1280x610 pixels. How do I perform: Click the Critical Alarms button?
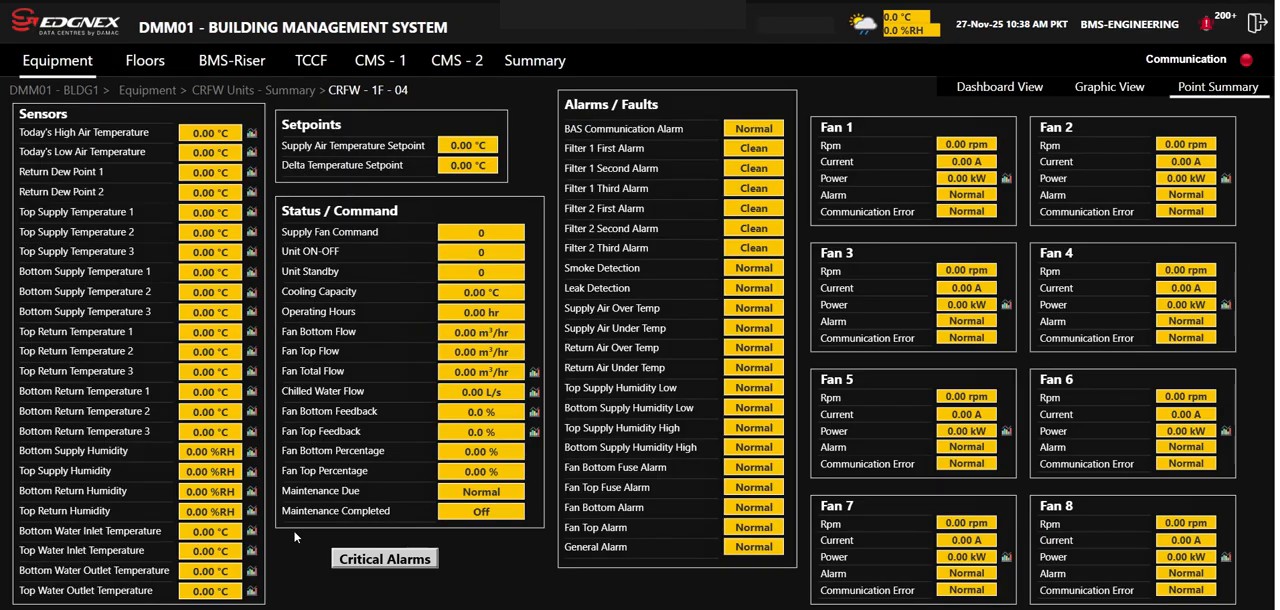click(x=385, y=559)
